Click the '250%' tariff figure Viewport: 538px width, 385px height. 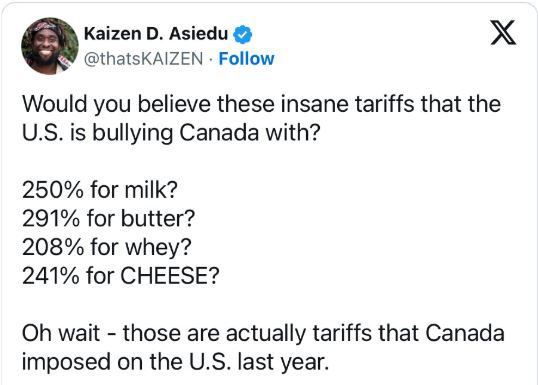[x=52, y=189]
